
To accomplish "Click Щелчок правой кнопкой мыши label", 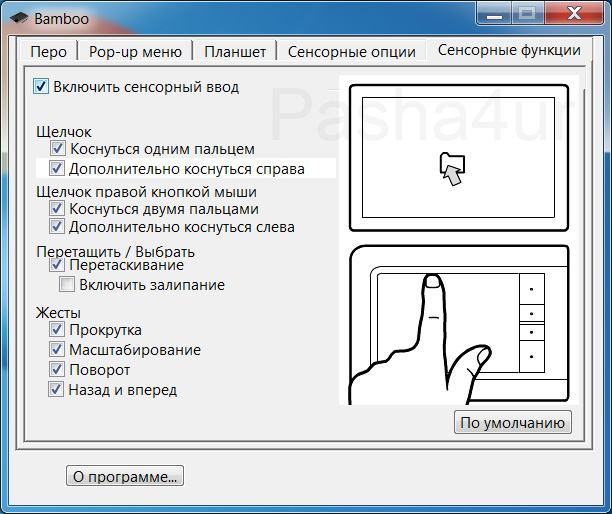I will click(146, 192).
